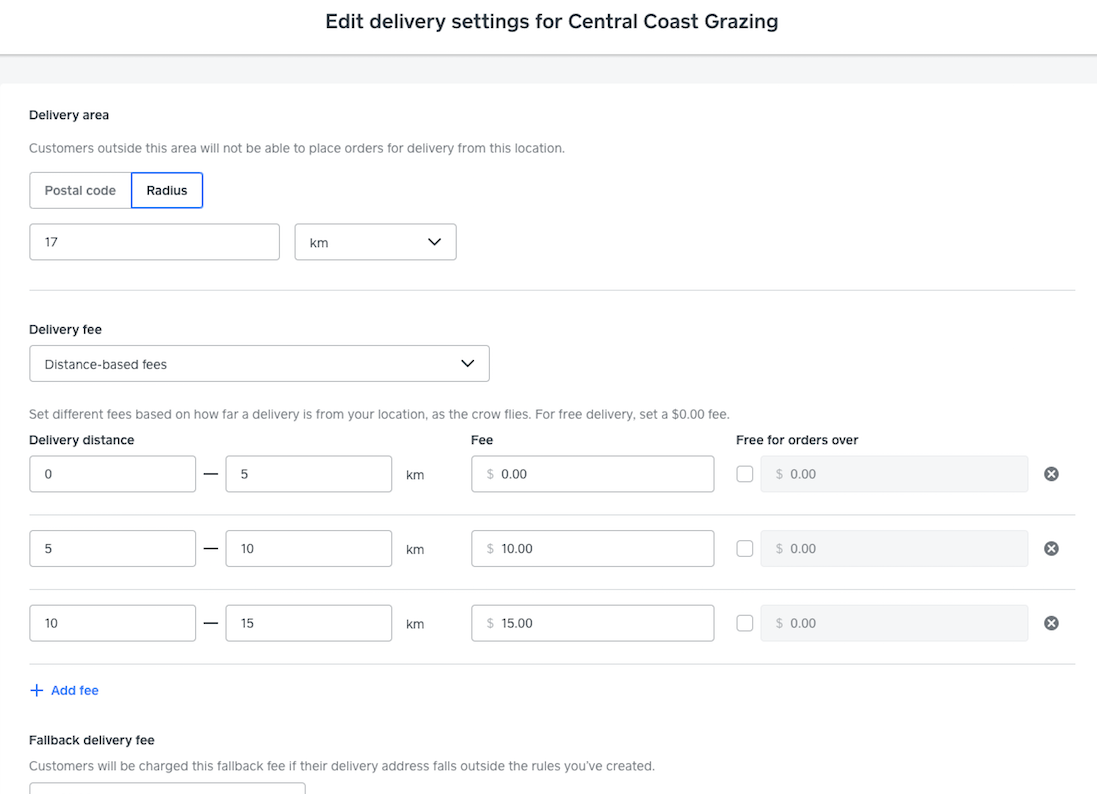Click the page title Edit delivery settings
The image size is (1097, 794).
552,22
